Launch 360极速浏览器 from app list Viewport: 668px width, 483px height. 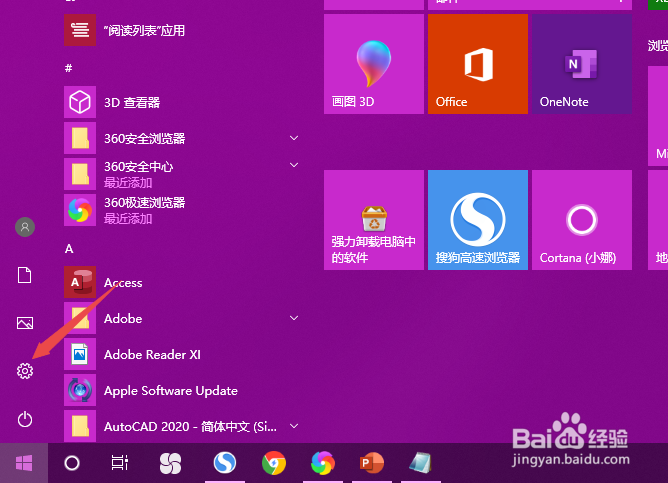pyautogui.click(x=183, y=210)
